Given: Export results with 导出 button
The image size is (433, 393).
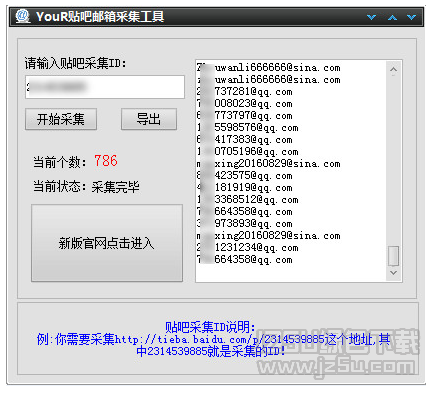Looking at the screenshot, I should [x=149, y=119].
